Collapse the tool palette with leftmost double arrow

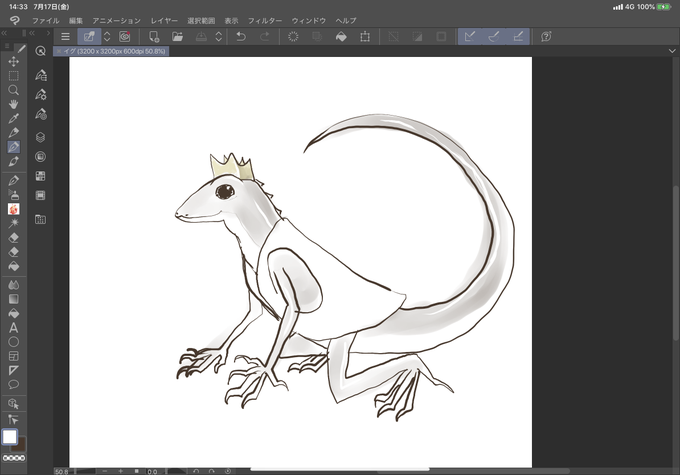[x=4, y=33]
